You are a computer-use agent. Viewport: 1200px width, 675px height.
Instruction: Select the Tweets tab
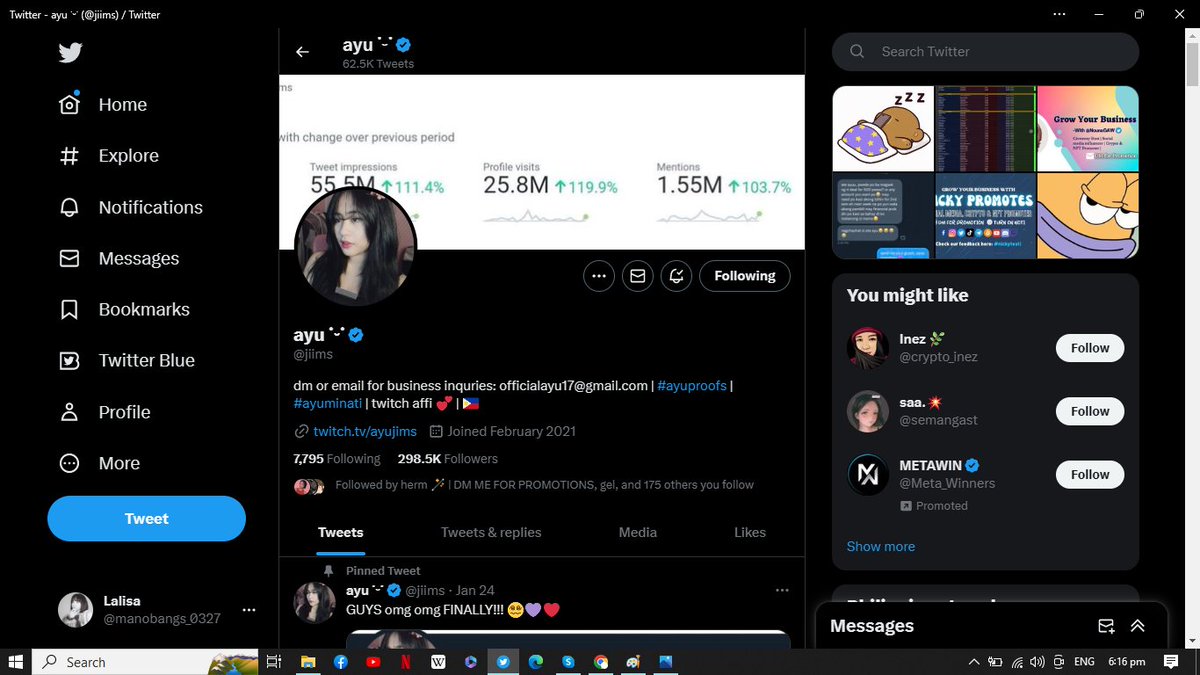tap(341, 532)
